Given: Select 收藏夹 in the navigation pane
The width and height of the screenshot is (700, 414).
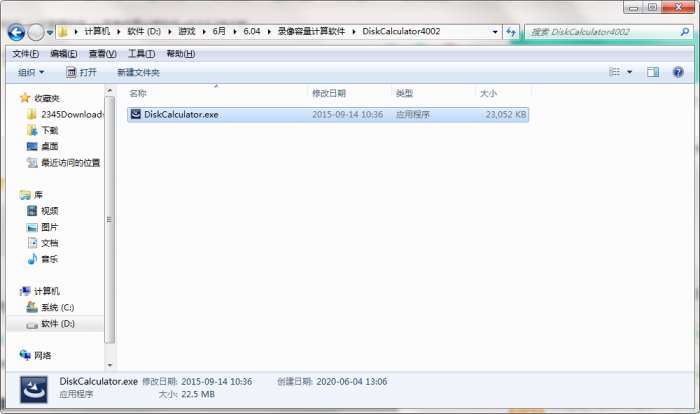Looking at the screenshot, I should pos(46,98).
